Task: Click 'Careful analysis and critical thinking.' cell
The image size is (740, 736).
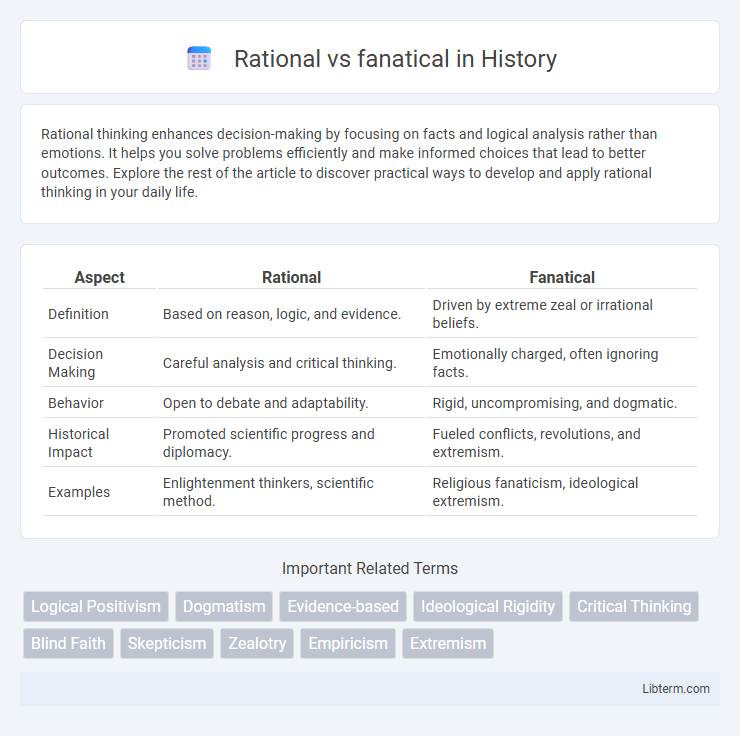Action: 291,363
